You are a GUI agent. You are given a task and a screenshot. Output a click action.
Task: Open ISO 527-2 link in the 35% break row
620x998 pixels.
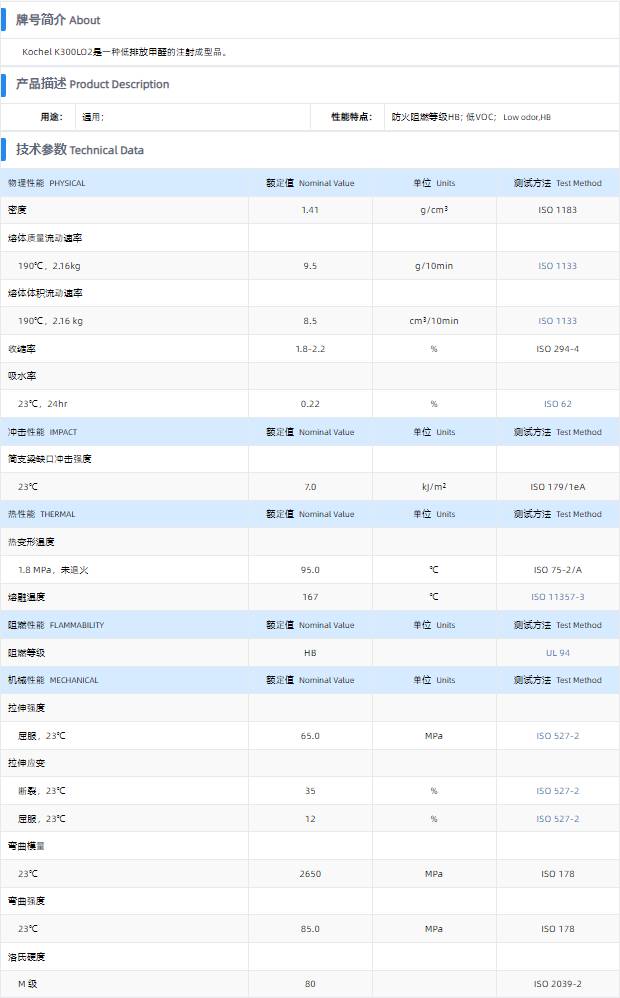557,791
